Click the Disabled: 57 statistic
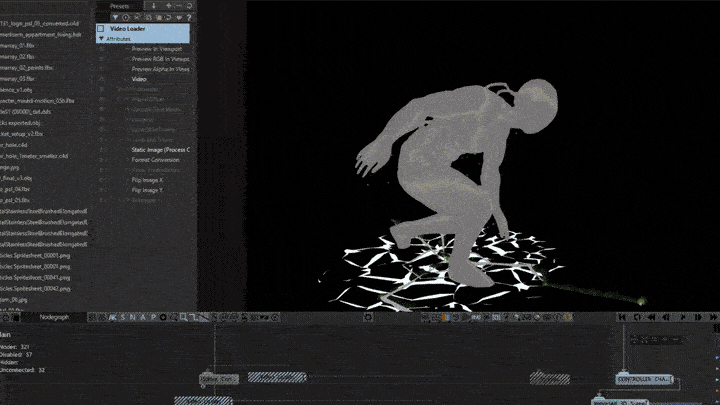Screen dimensions: 720x405 16,354
